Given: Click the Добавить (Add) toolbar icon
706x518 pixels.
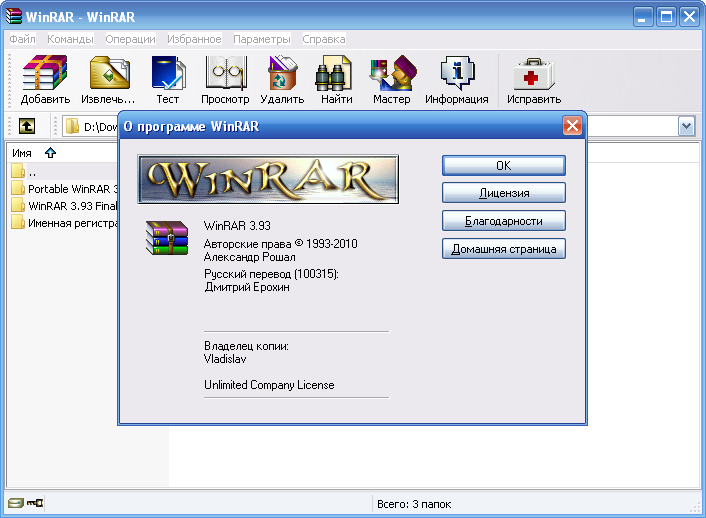Looking at the screenshot, I should point(45,80).
